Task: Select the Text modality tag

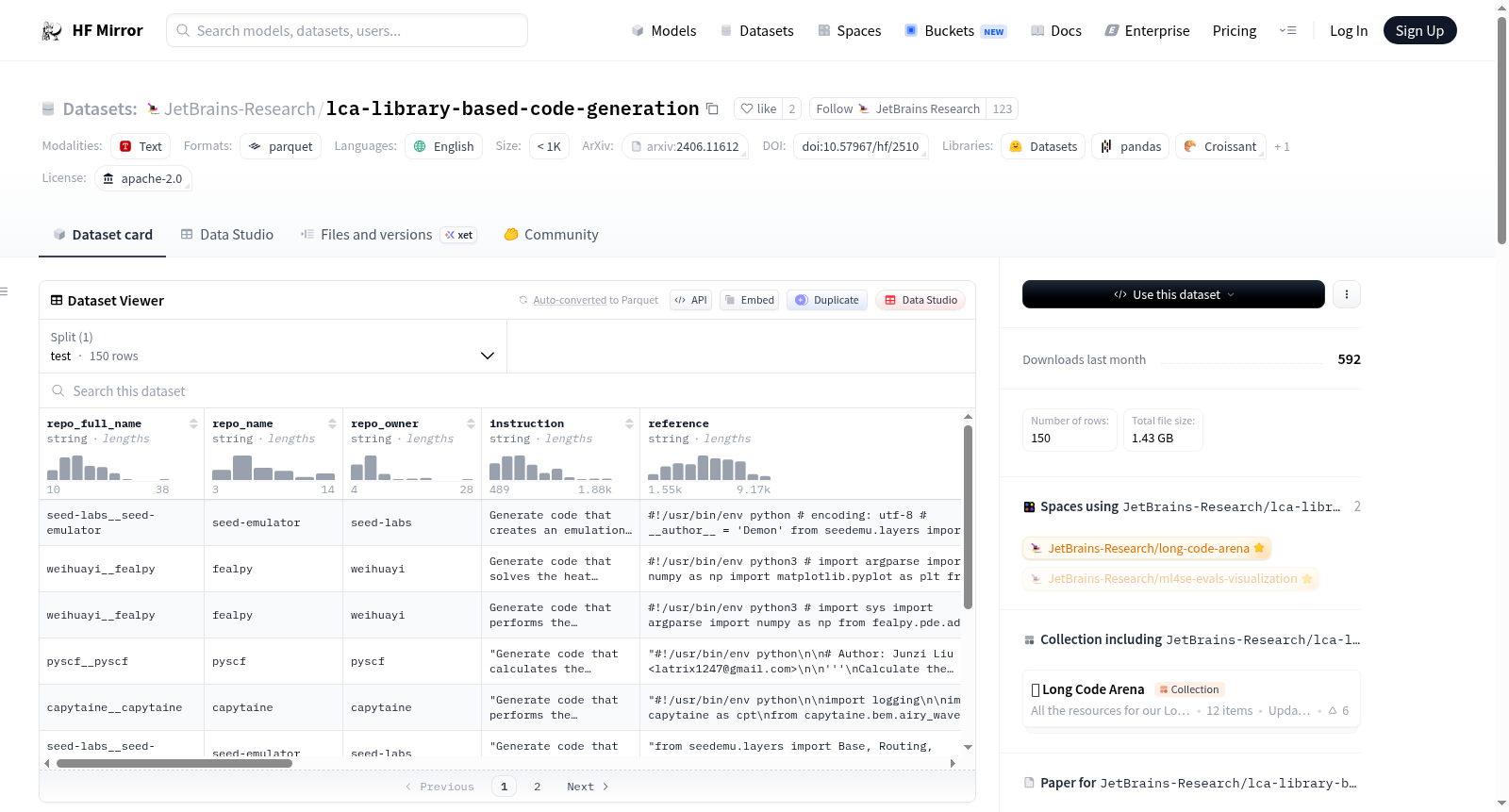Action: (x=141, y=146)
